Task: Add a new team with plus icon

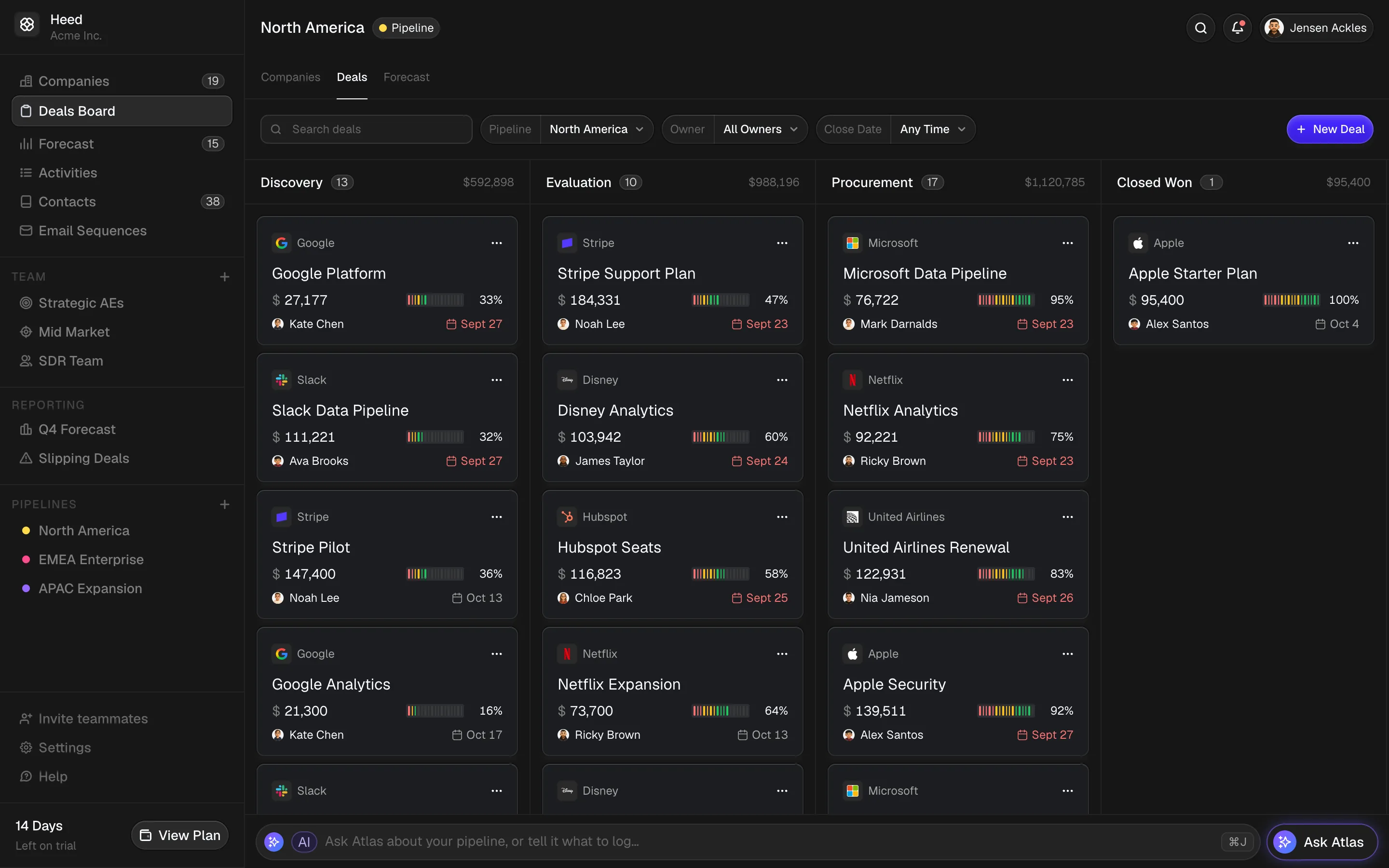Action: point(224,277)
